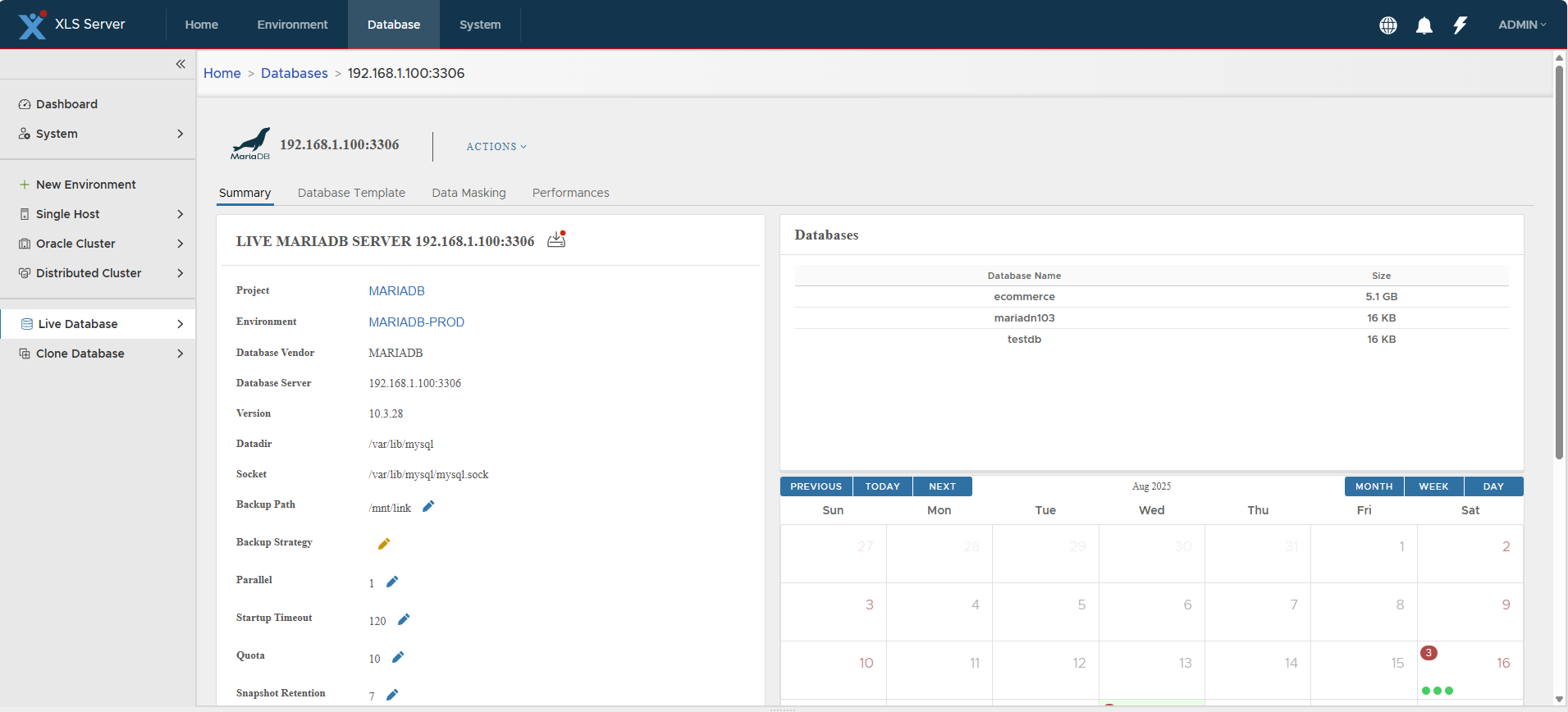Open the ADMIN user menu
The width and height of the screenshot is (1568, 712).
click(x=1521, y=25)
